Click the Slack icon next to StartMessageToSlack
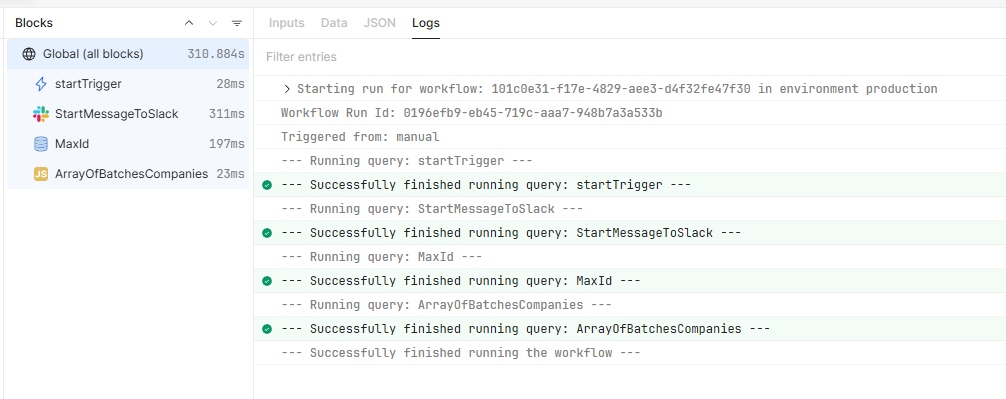 pos(41,114)
